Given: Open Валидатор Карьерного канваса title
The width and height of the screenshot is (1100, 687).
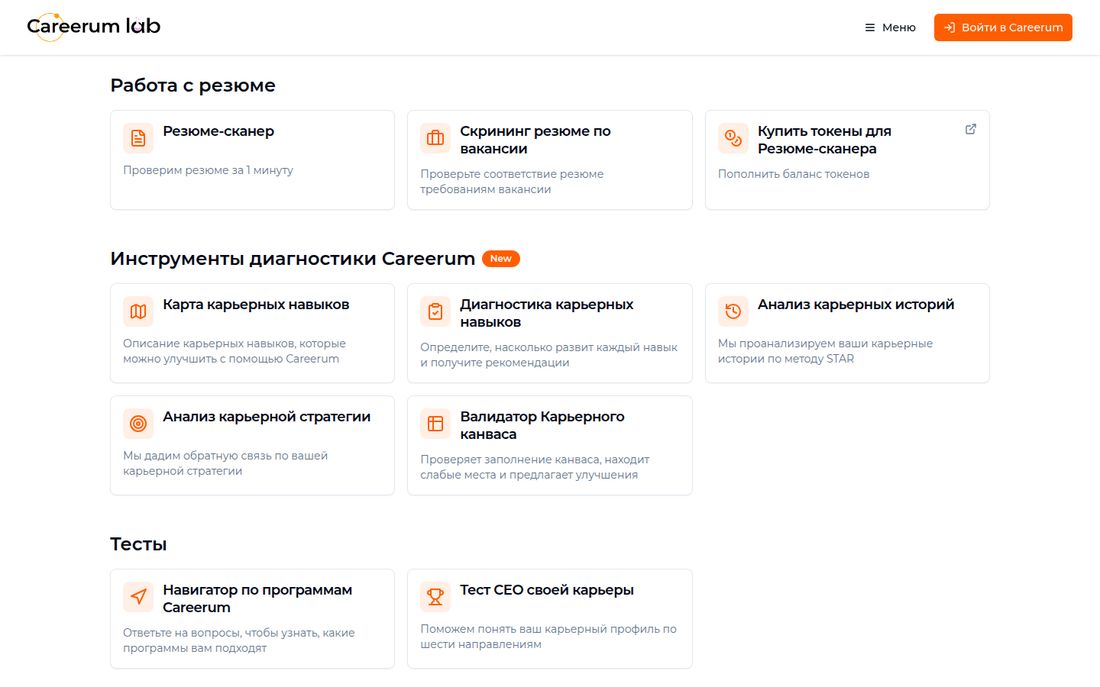Looking at the screenshot, I should point(542,425).
